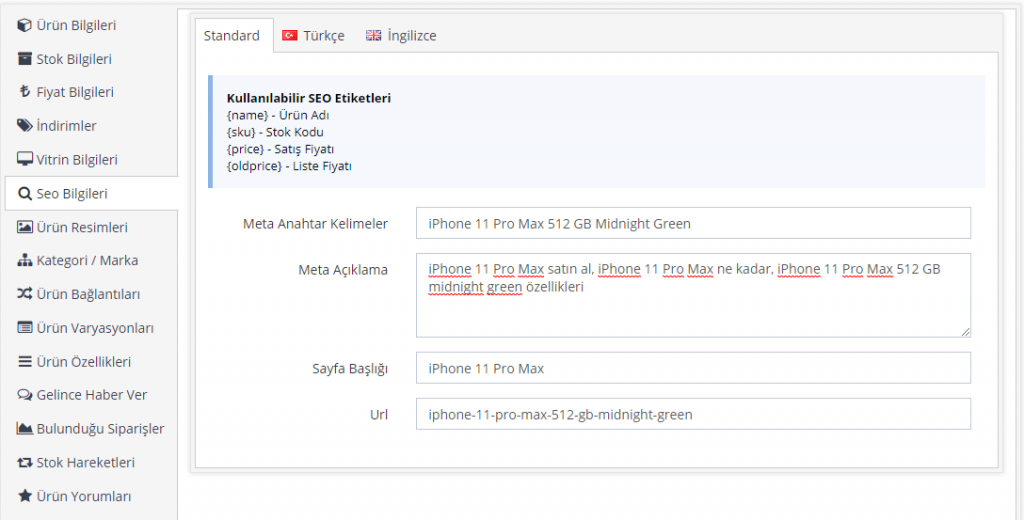This screenshot has height=520, width=1024.
Task: Click the {price} - Satış Fiyatı tag line
Action: (280, 149)
